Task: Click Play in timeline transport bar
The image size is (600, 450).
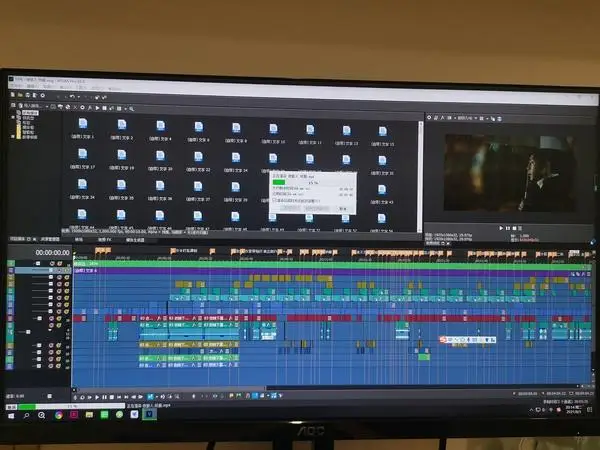Action: [x=97, y=397]
